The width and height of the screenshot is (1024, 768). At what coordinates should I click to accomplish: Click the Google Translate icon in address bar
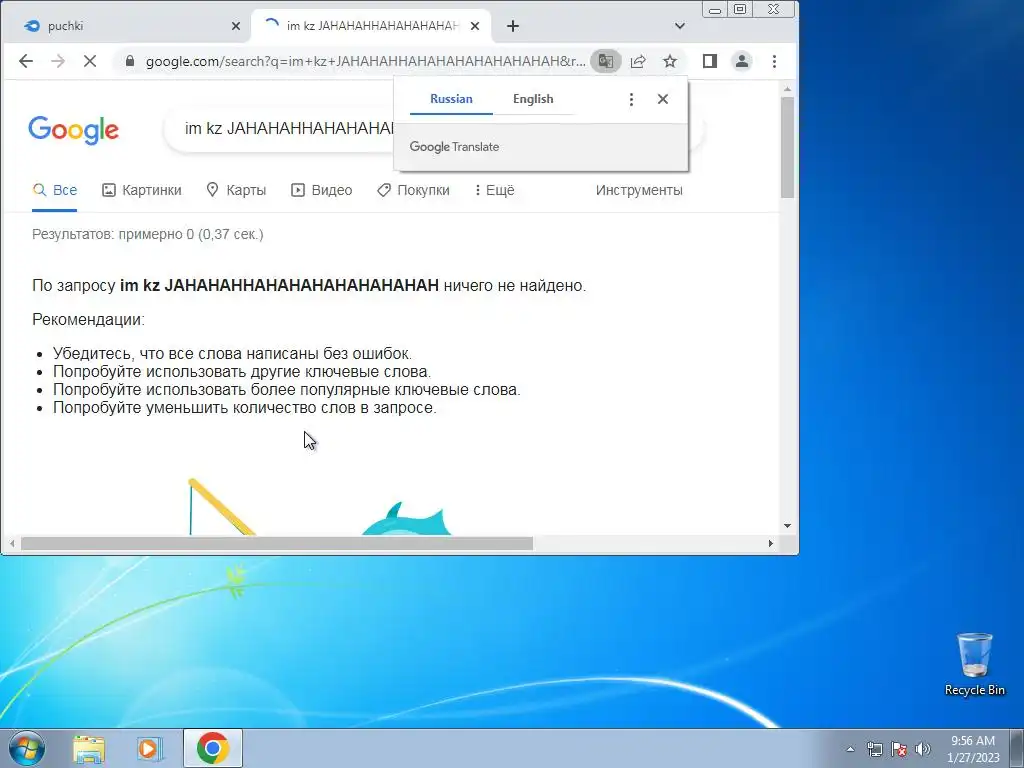pyautogui.click(x=605, y=61)
